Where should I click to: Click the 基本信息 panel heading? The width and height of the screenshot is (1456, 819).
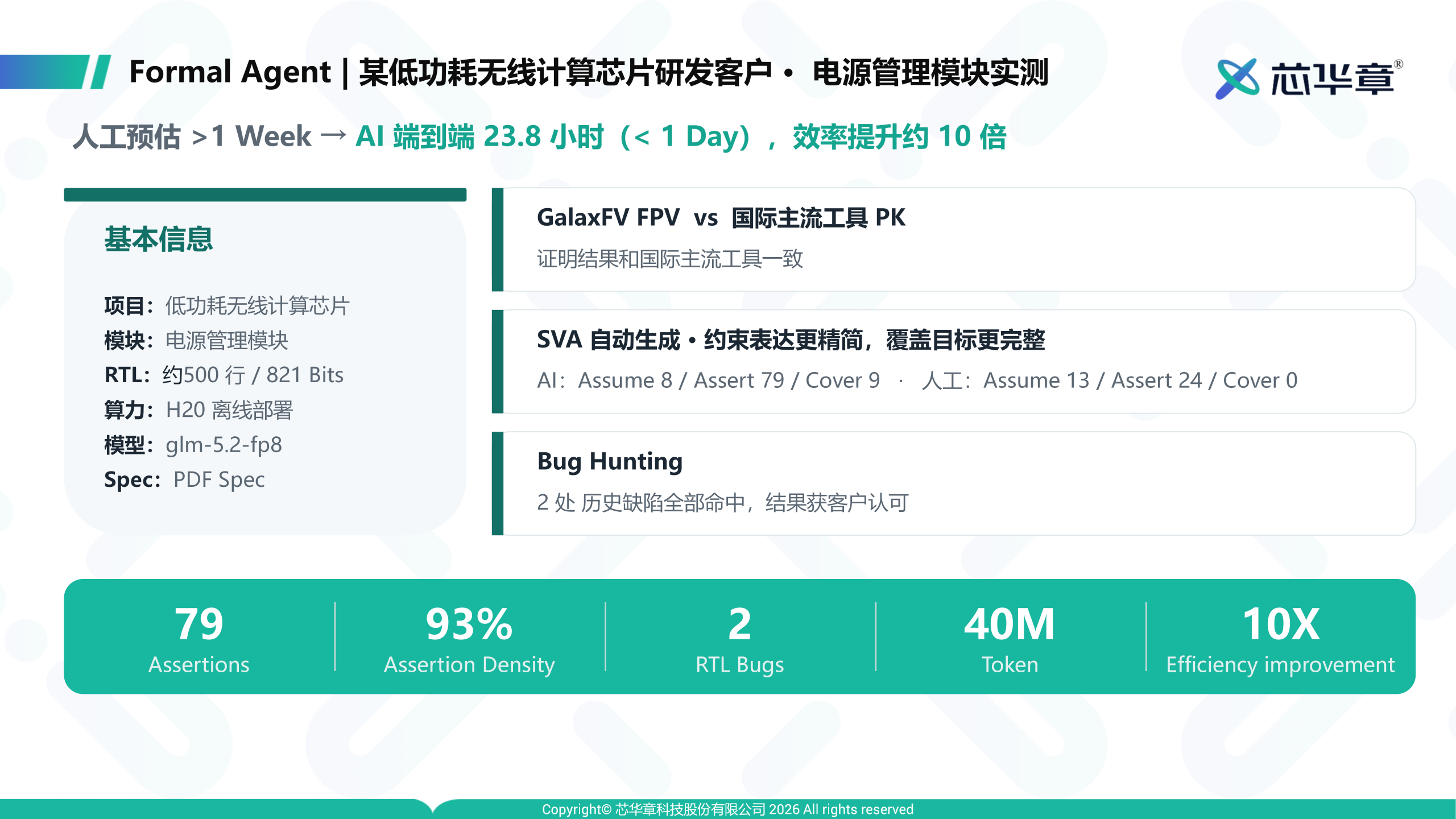tap(159, 239)
